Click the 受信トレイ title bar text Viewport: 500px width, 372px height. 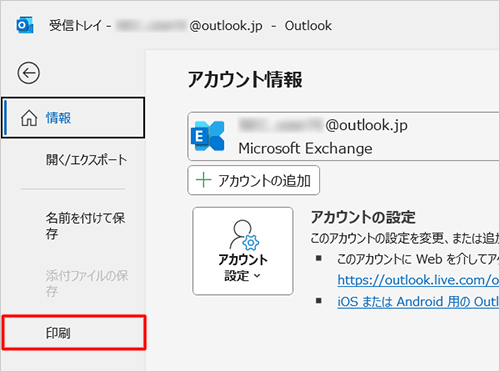pyautogui.click(x=75, y=25)
